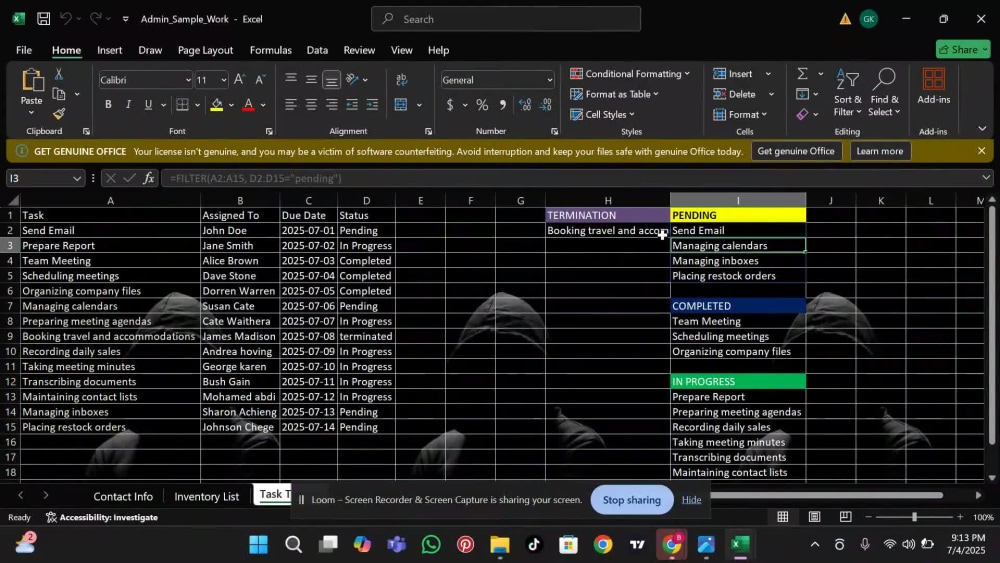Click the Undo arrow

pos(66,18)
